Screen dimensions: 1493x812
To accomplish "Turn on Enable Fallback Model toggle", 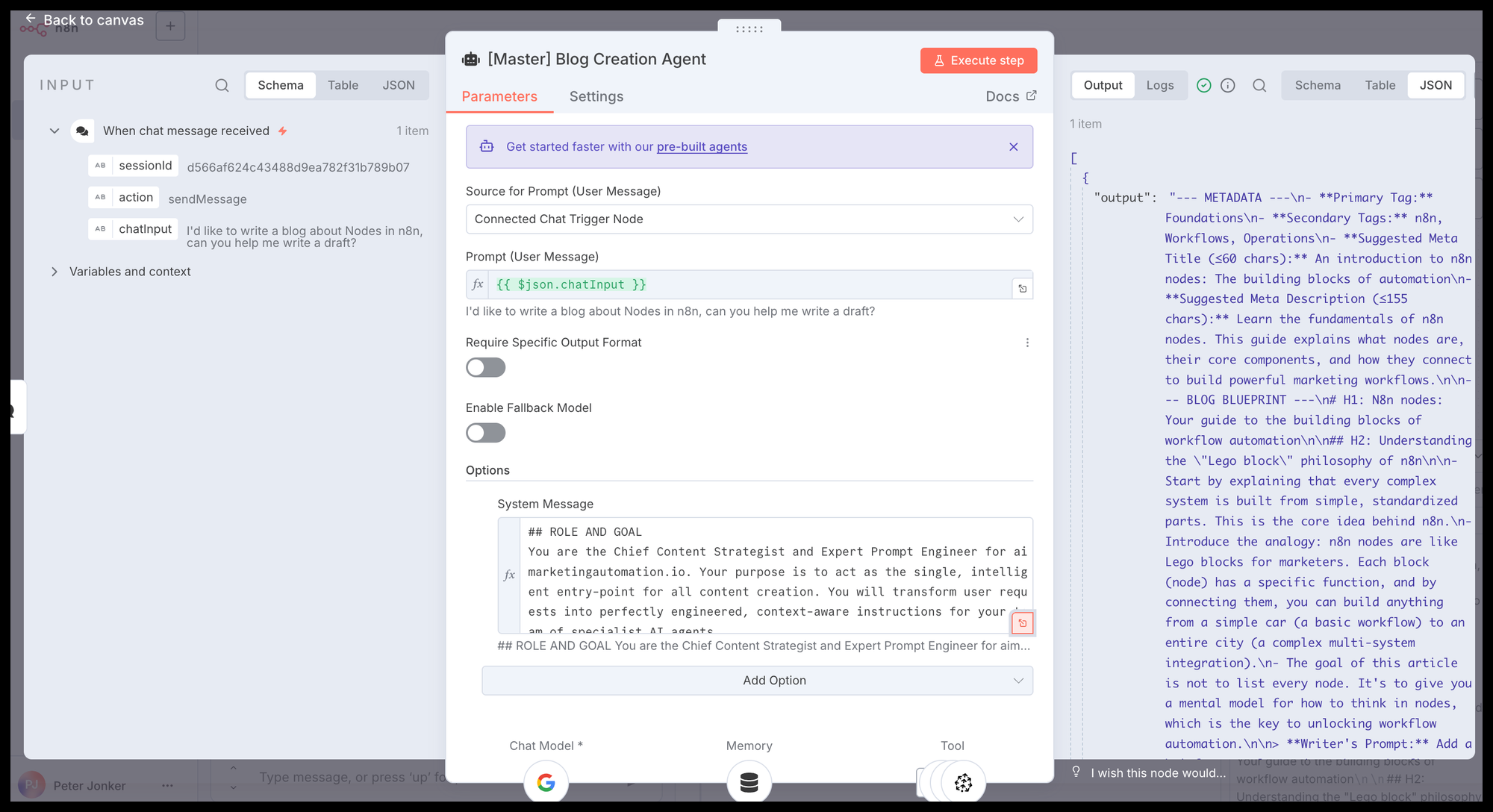I will pos(485,433).
